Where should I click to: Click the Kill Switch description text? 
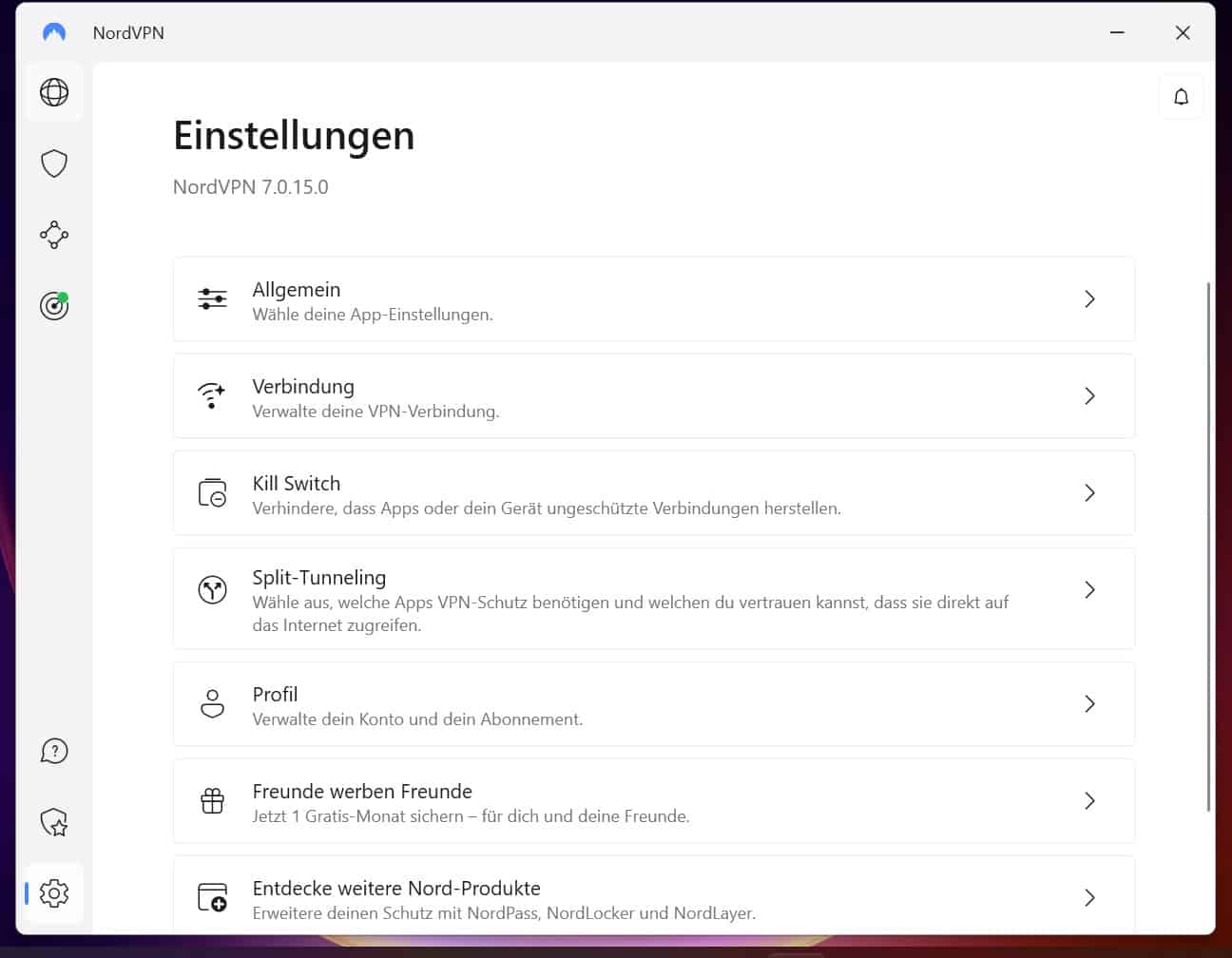(547, 508)
